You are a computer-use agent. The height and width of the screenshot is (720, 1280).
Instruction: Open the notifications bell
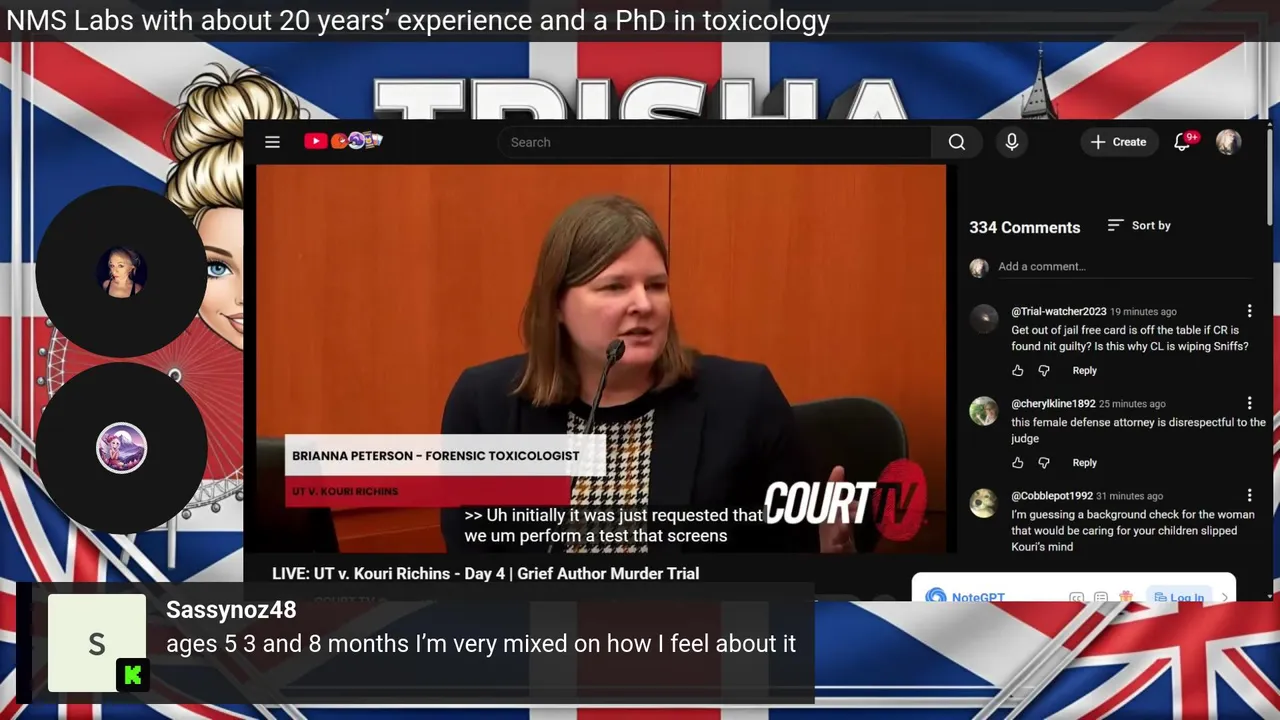coord(1184,141)
